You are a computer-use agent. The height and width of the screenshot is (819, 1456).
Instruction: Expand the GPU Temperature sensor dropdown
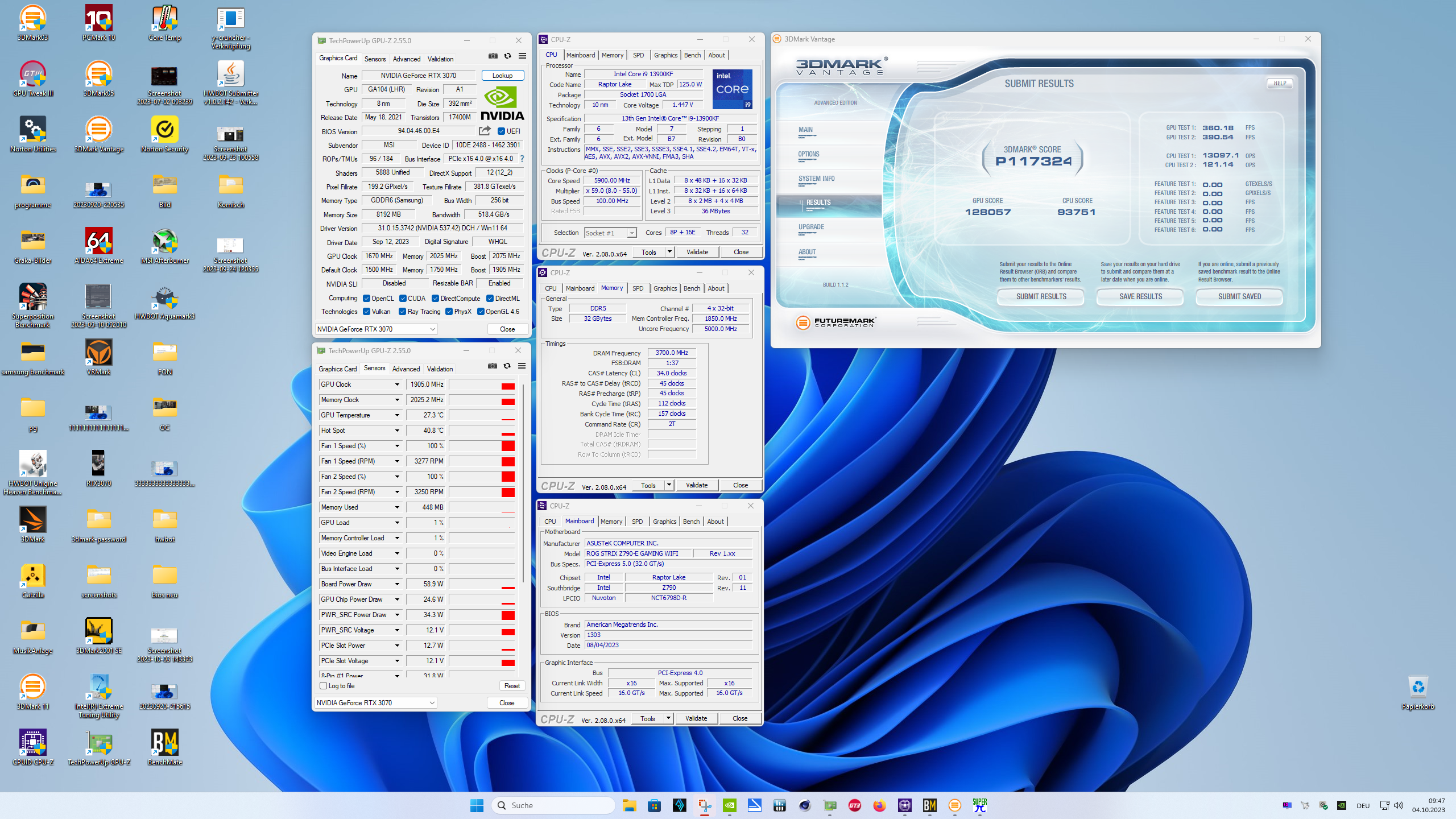(x=397, y=415)
